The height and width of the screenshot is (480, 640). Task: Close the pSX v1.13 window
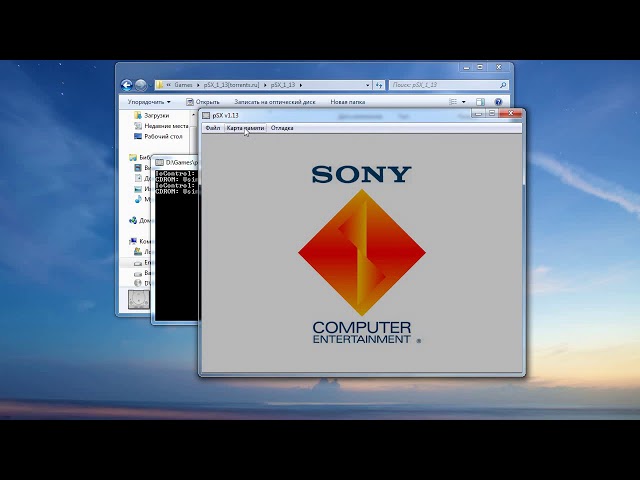click(510, 113)
